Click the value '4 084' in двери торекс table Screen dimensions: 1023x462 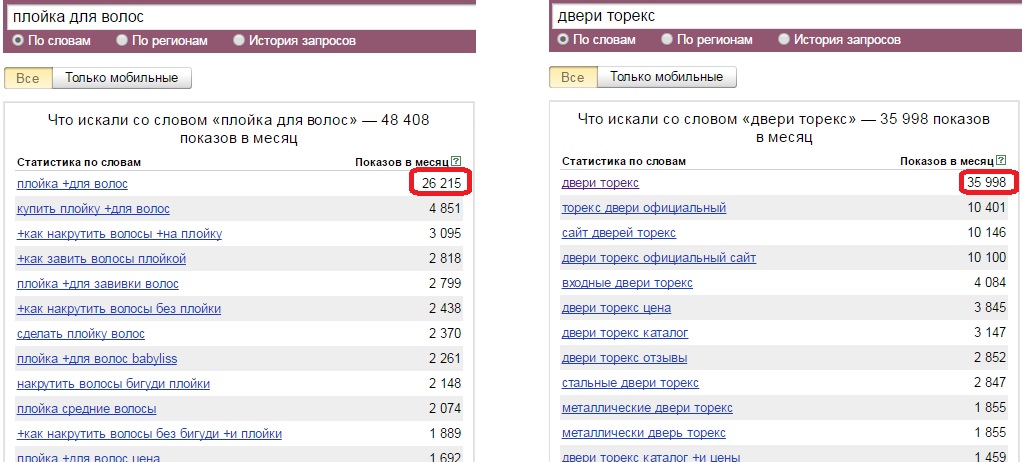[x=990, y=283]
